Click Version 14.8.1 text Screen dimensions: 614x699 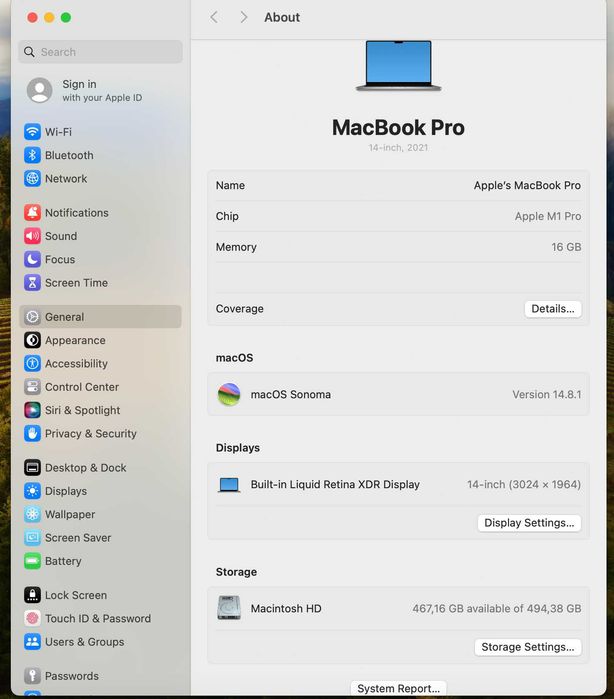tap(547, 395)
